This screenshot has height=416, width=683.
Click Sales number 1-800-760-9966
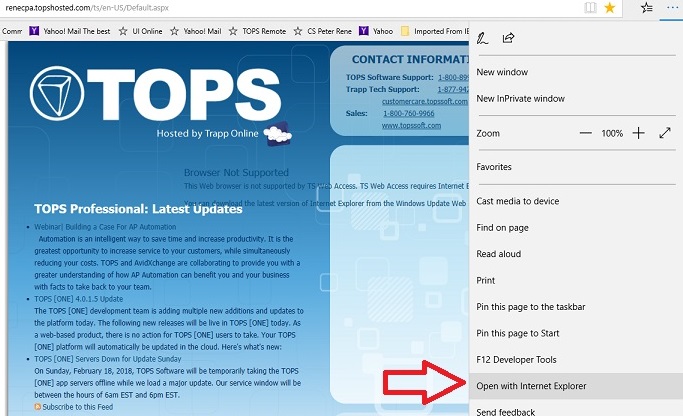(409, 113)
